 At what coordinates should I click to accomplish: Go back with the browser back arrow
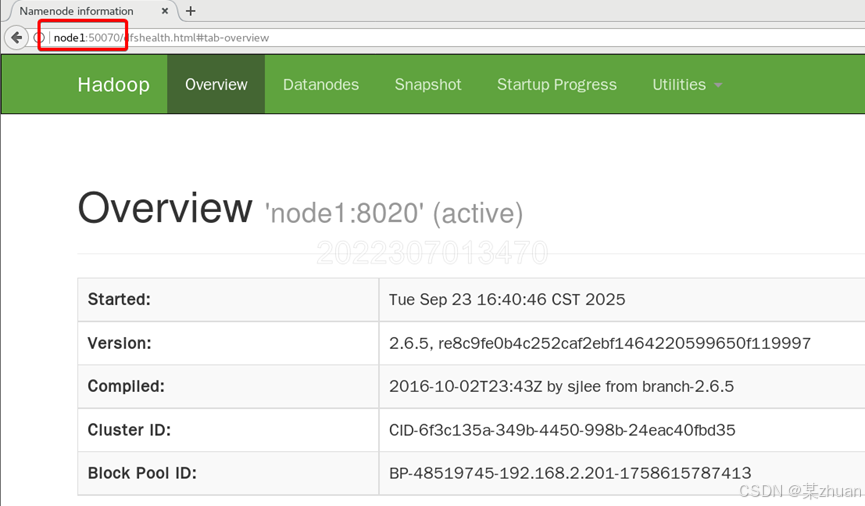pyautogui.click(x=17, y=38)
